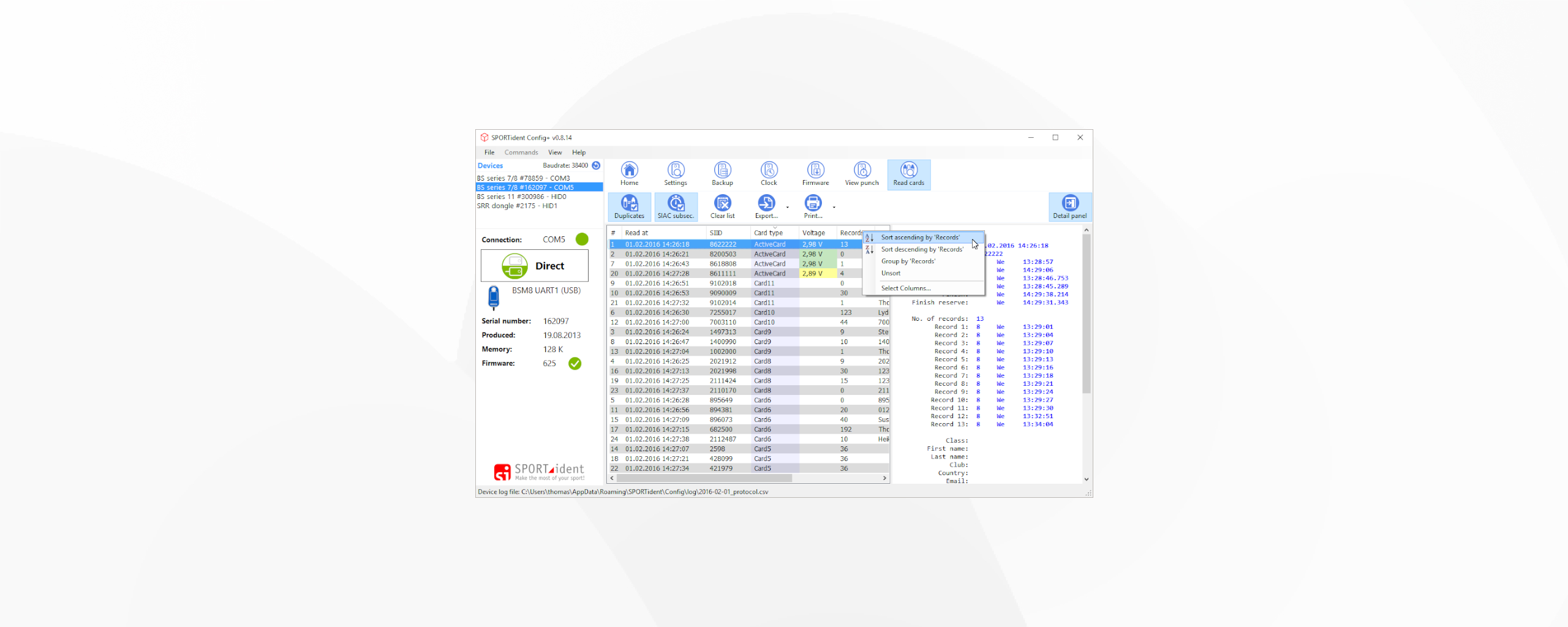Click the table scrollbar right arrow

click(x=884, y=478)
